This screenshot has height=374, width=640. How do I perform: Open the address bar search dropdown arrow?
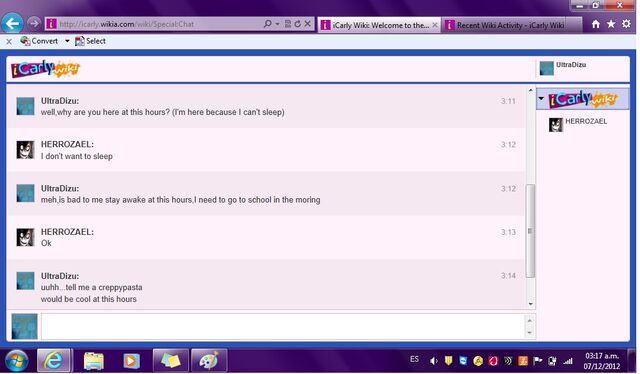[x=278, y=24]
